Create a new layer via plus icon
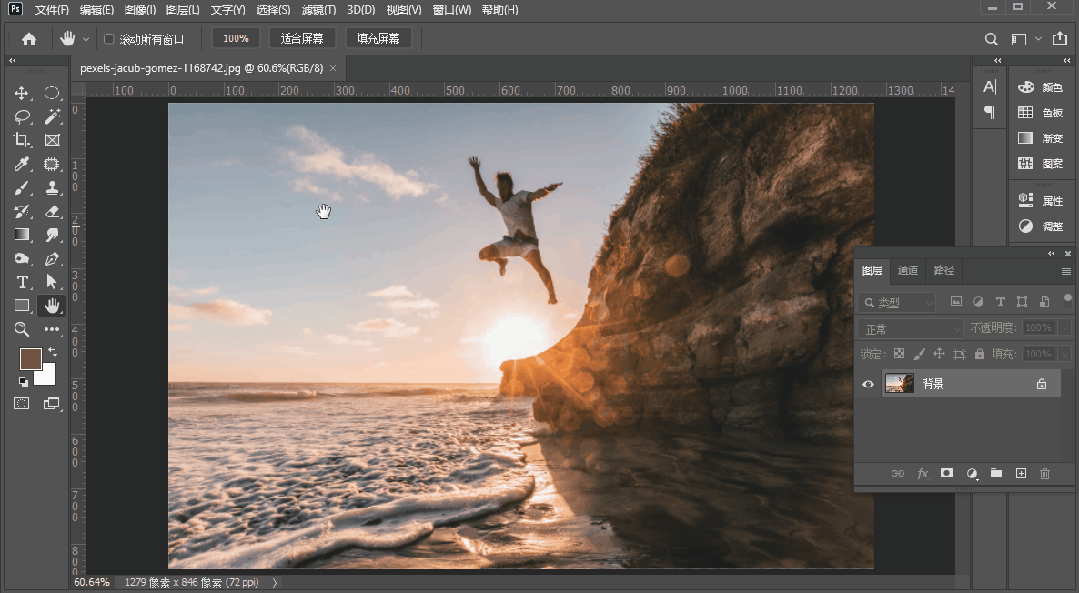 click(1021, 473)
